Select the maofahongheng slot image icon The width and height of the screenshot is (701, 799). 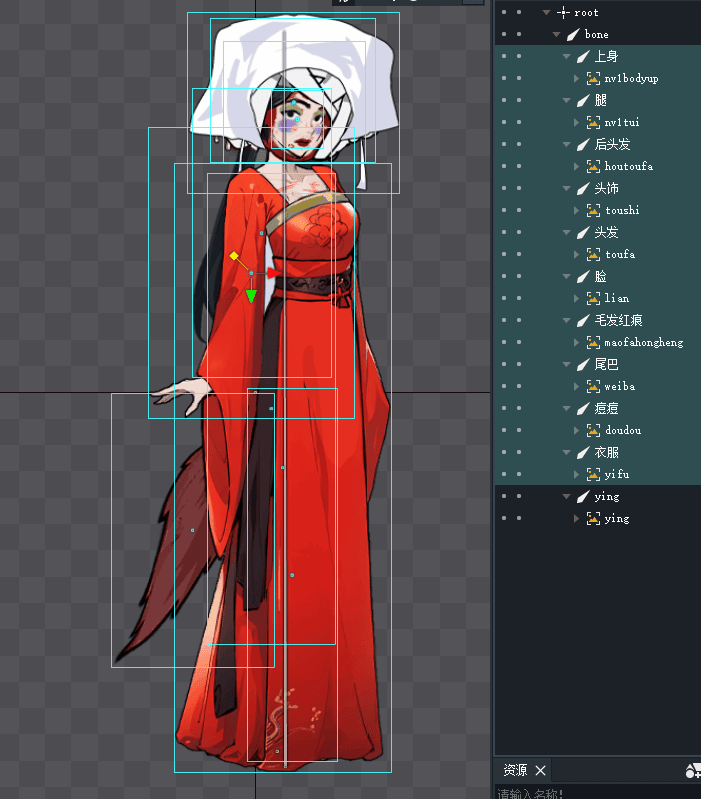[593, 342]
